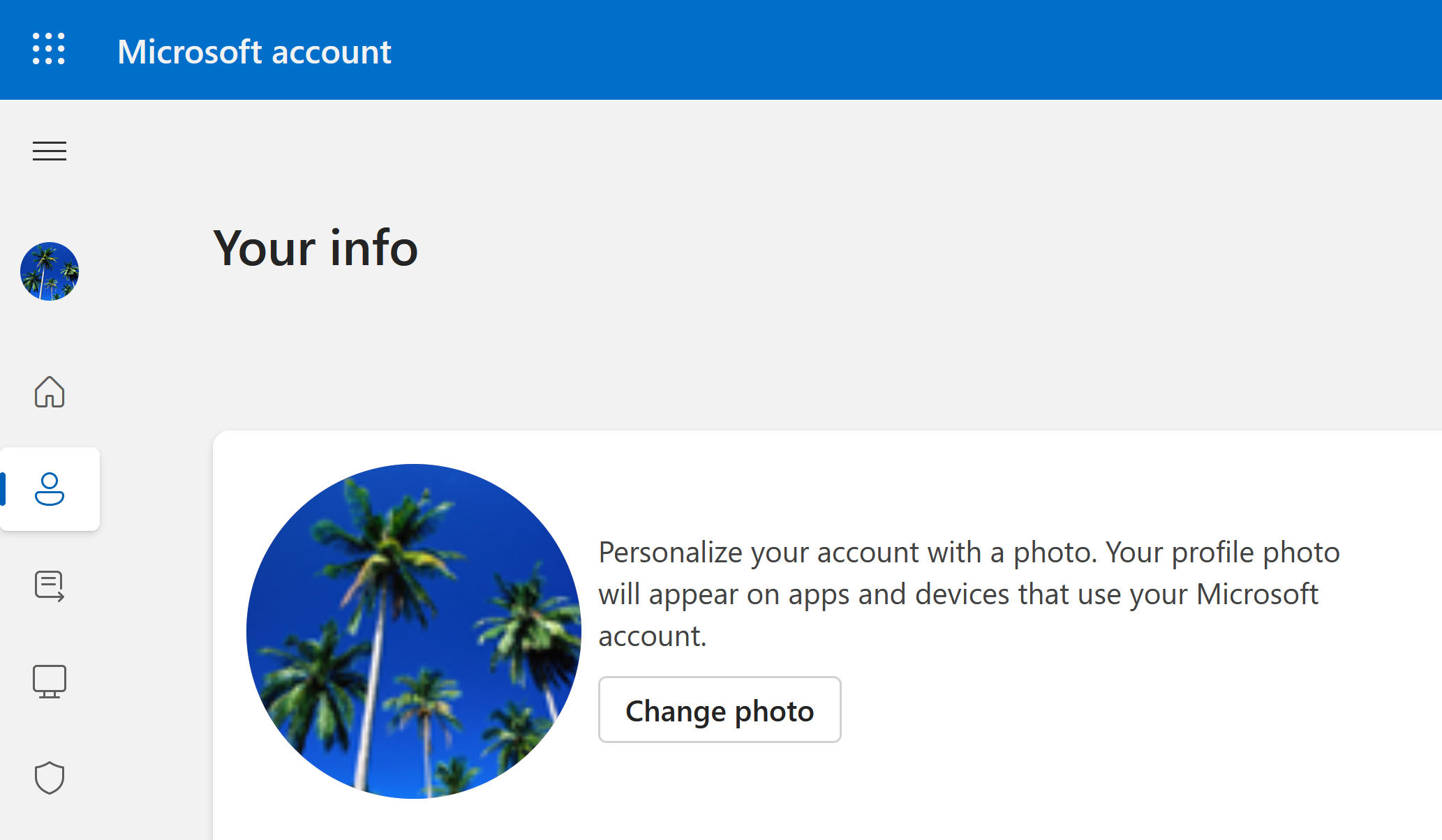This screenshot has width=1442, height=840.
Task: Click the large palm tree profile photo
Action: coord(414,631)
